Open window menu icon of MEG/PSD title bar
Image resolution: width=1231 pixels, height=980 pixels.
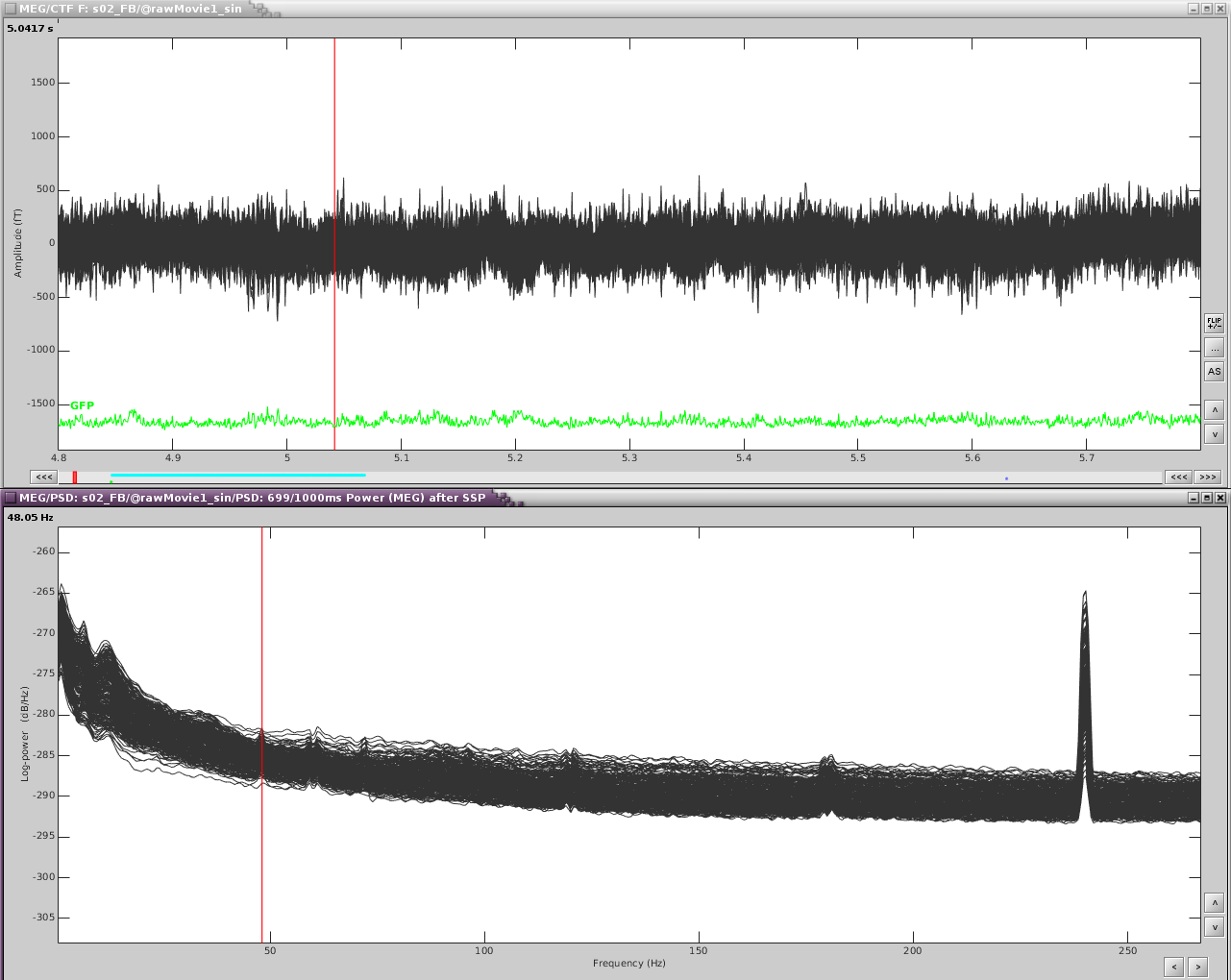click(11, 498)
